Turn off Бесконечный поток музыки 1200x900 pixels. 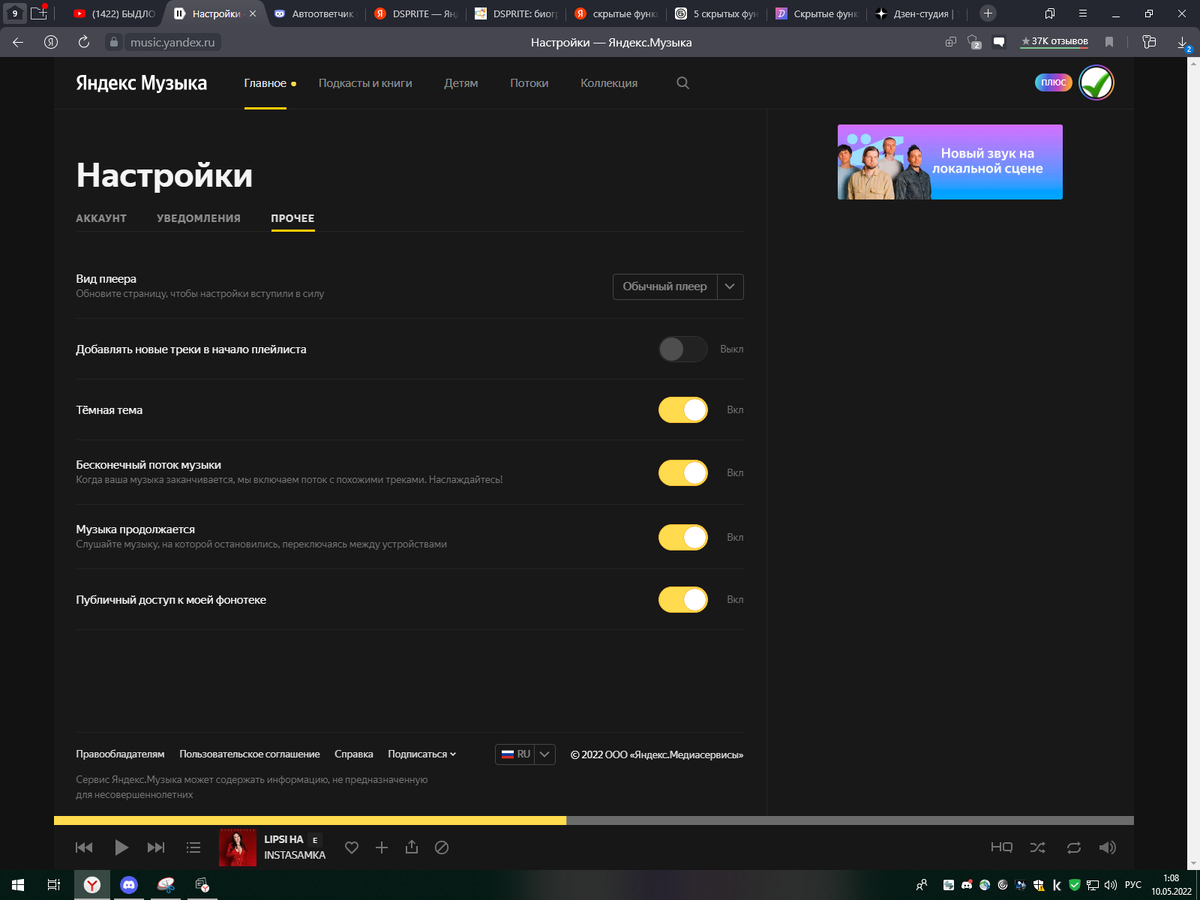(x=682, y=472)
